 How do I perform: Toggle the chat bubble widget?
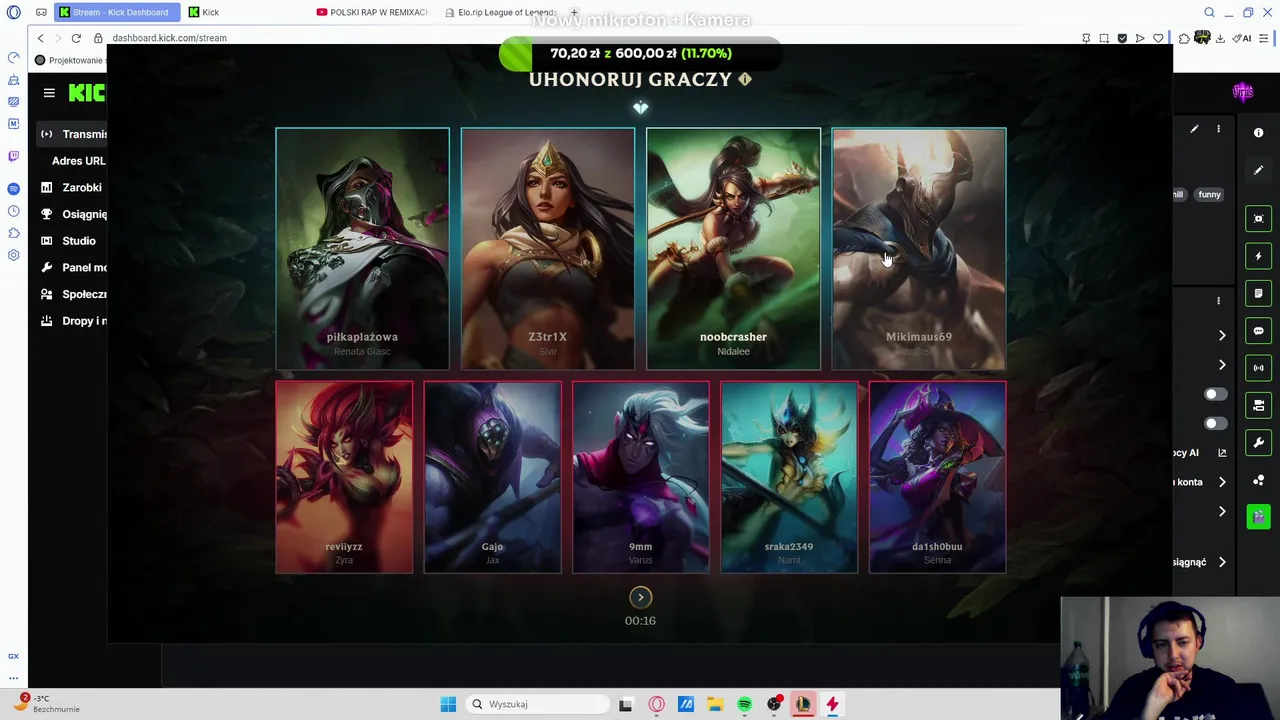[x=1259, y=331]
